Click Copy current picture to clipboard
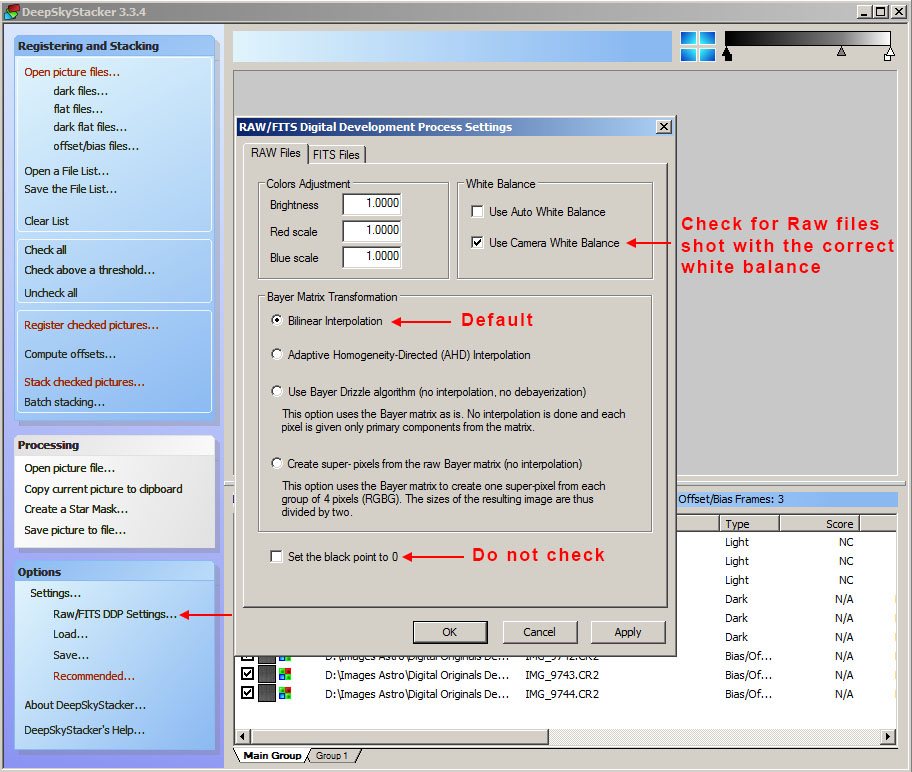 [x=104, y=489]
